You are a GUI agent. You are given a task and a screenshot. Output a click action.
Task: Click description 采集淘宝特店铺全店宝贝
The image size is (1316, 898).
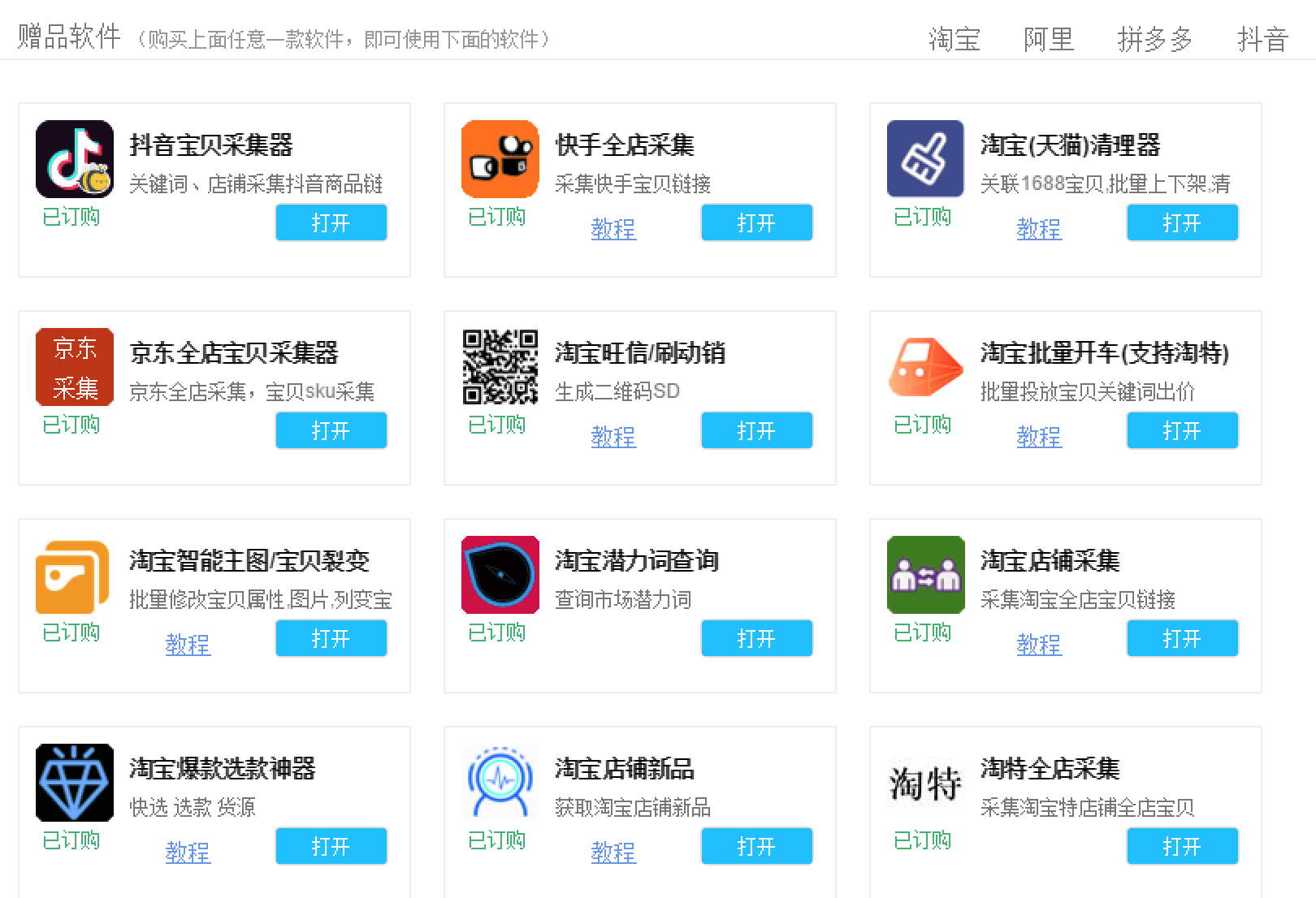pyautogui.click(x=1088, y=808)
